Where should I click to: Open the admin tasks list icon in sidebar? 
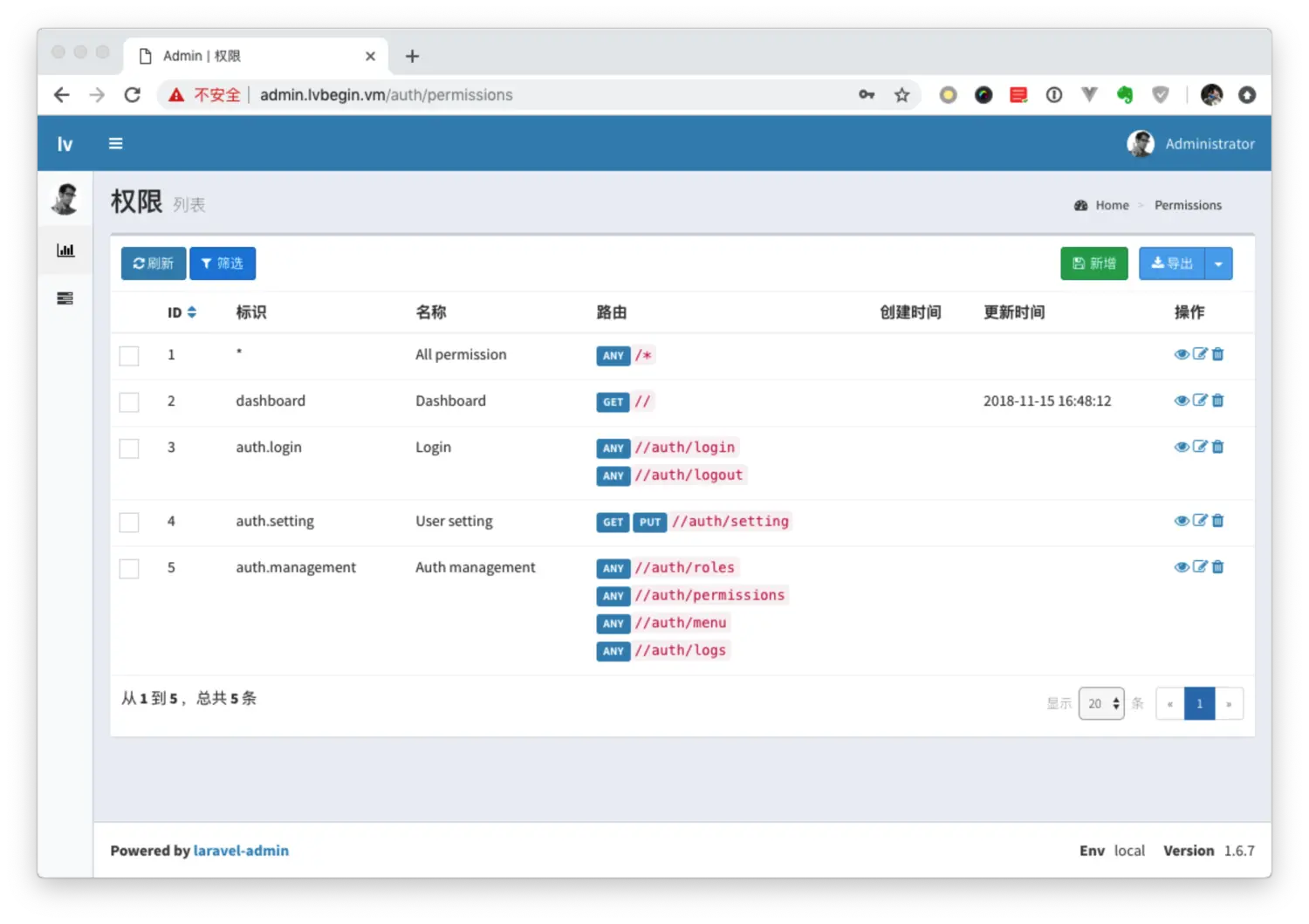pos(65,298)
